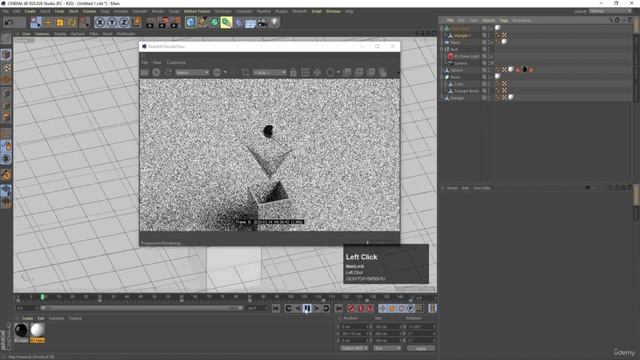Open viewport Cameras menu
The width and height of the screenshot is (640, 360).
point(42,34)
